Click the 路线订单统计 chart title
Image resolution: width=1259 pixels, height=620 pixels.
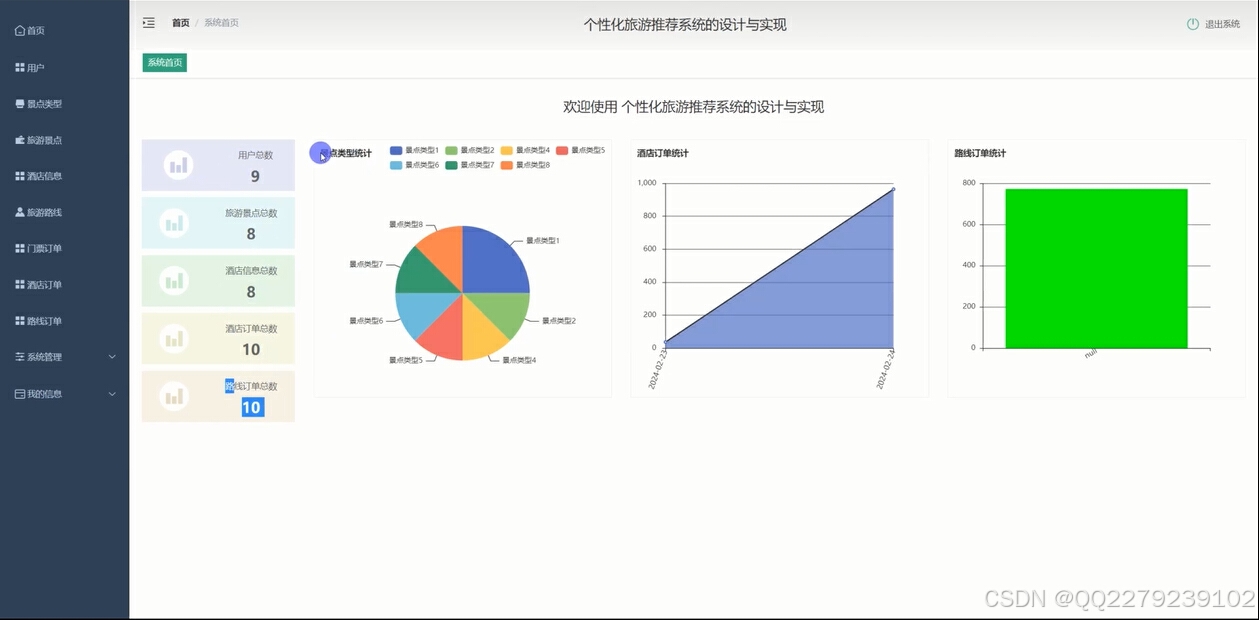[980, 153]
